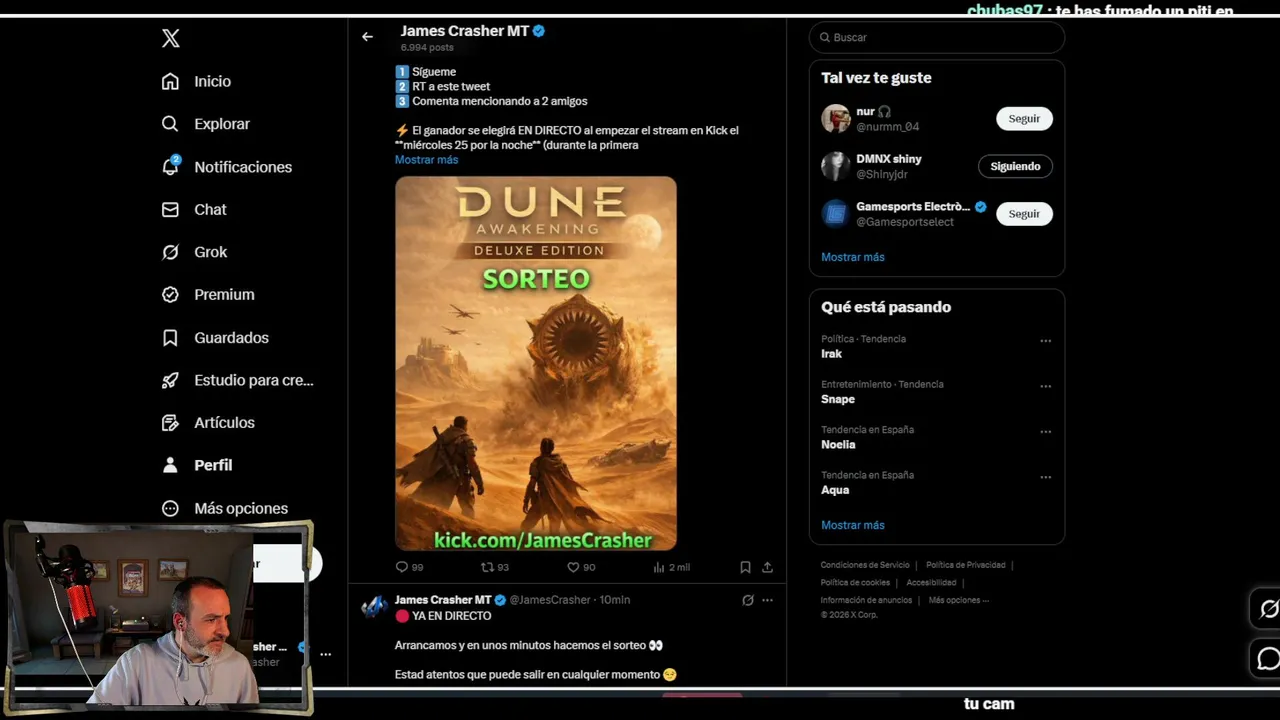Screen dimensions: 1280x720
Task: Open options menu for Irak trend
Action: (x=1045, y=341)
